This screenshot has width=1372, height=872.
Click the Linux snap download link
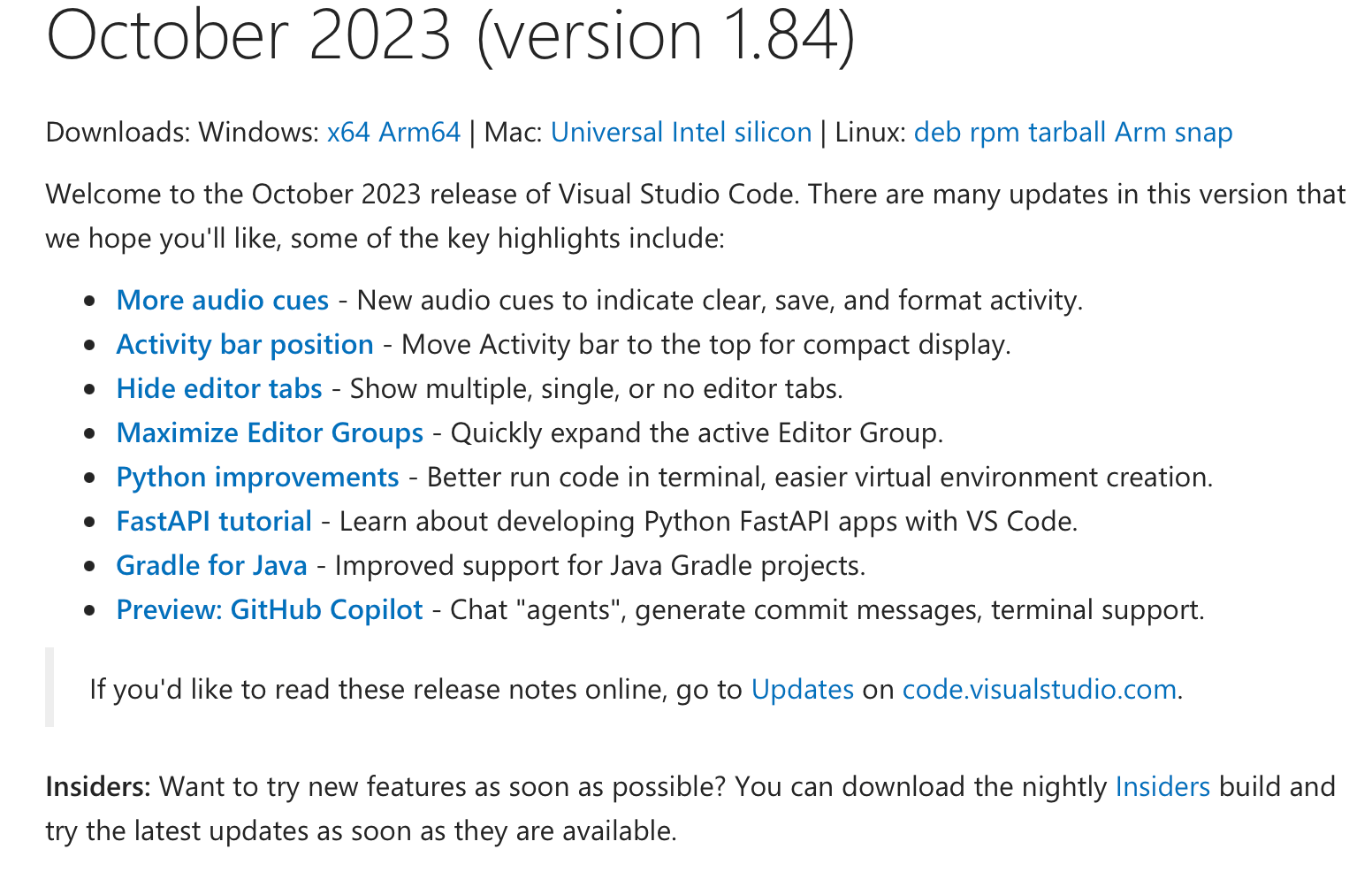(1203, 133)
